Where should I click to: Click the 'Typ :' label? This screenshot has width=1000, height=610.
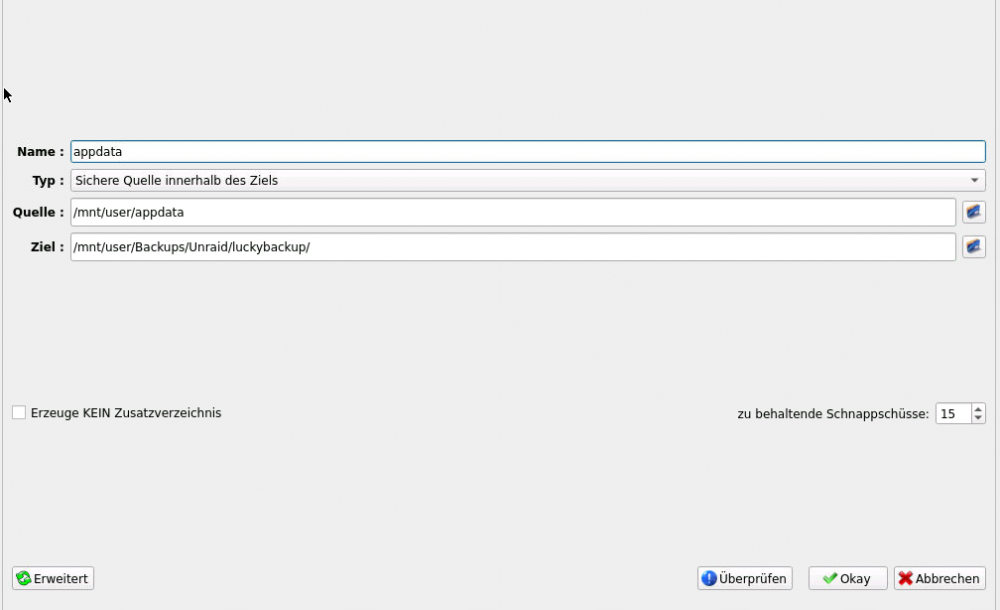[48, 181]
